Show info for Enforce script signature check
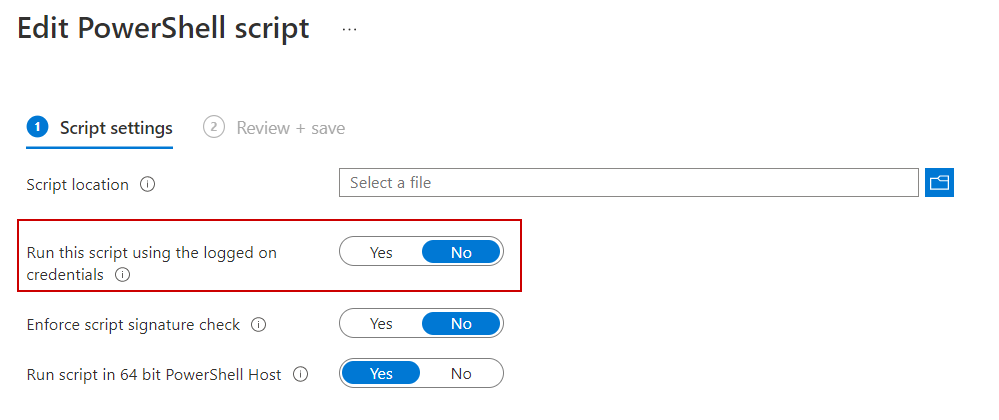Viewport: 999px width, 420px height. [x=258, y=325]
